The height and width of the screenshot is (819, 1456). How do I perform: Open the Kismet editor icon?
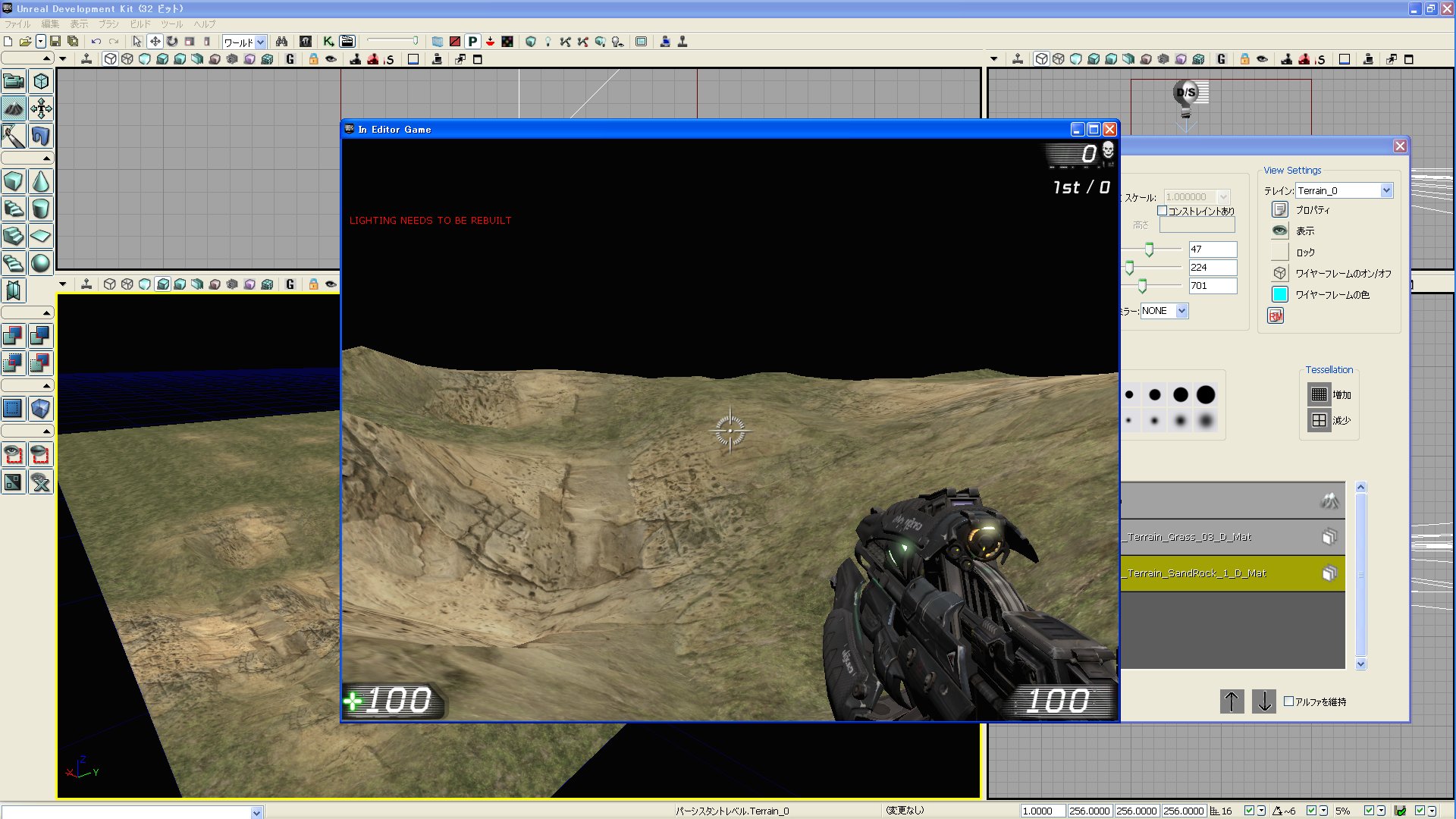[328, 42]
